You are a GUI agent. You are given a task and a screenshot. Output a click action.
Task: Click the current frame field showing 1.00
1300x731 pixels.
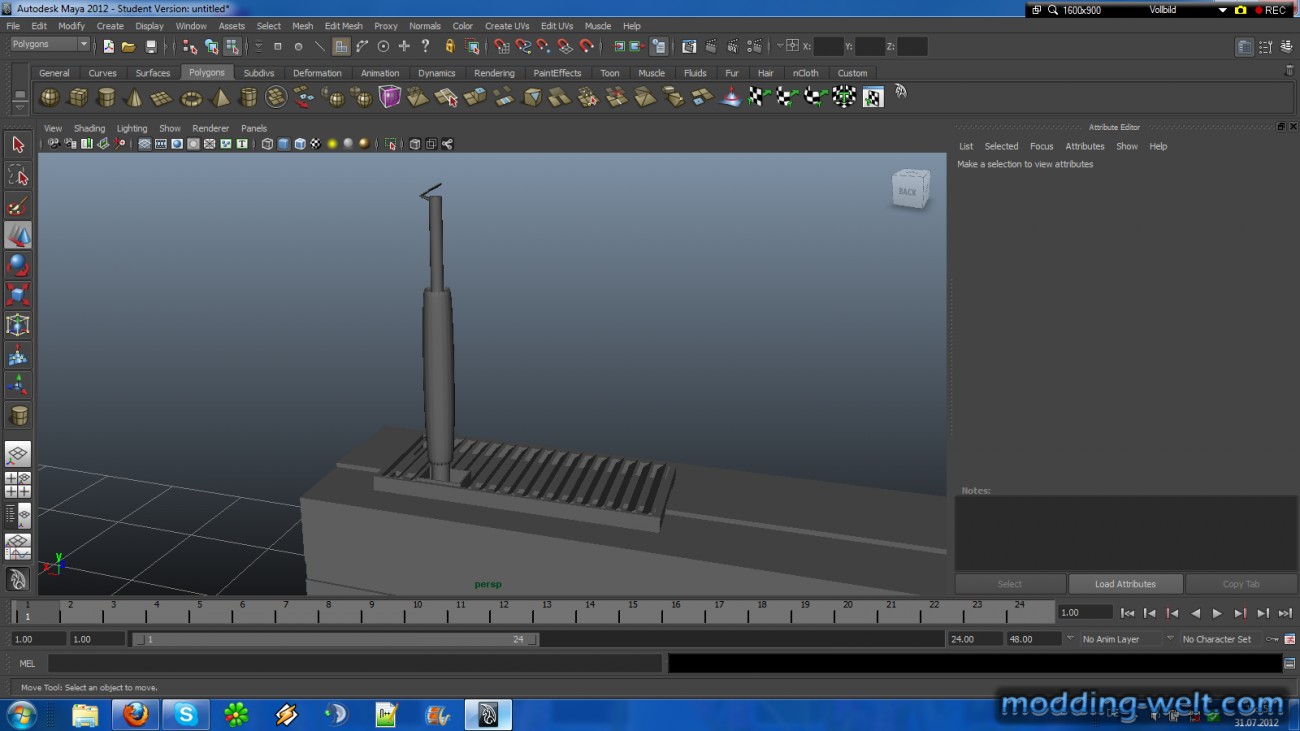click(1085, 612)
